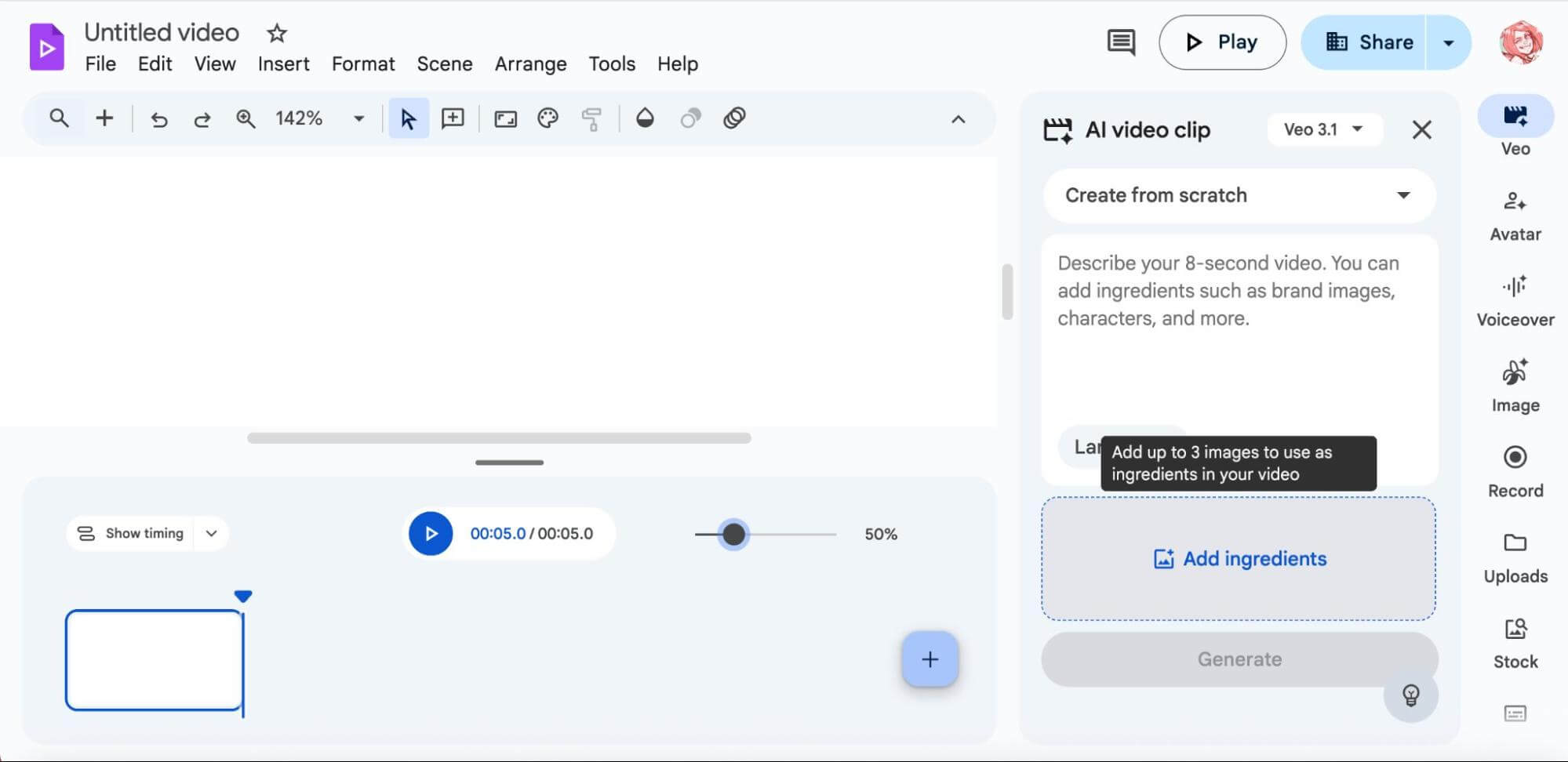Open the theme palette icon
Image resolution: width=1568 pixels, height=762 pixels.
coord(548,118)
